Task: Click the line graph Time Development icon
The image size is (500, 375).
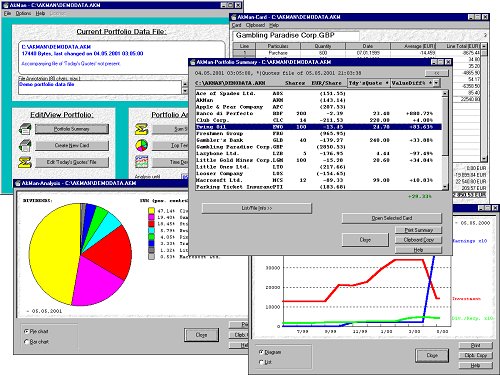Action: (141, 162)
